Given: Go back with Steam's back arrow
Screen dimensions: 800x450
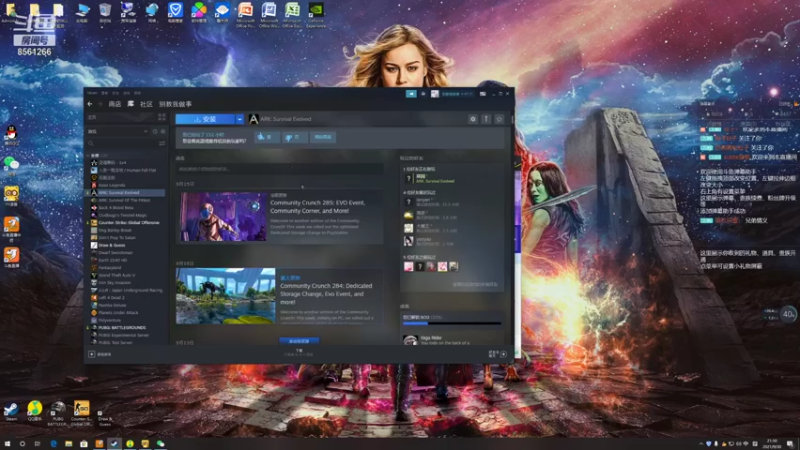Looking at the screenshot, I should pyautogui.click(x=90, y=104).
